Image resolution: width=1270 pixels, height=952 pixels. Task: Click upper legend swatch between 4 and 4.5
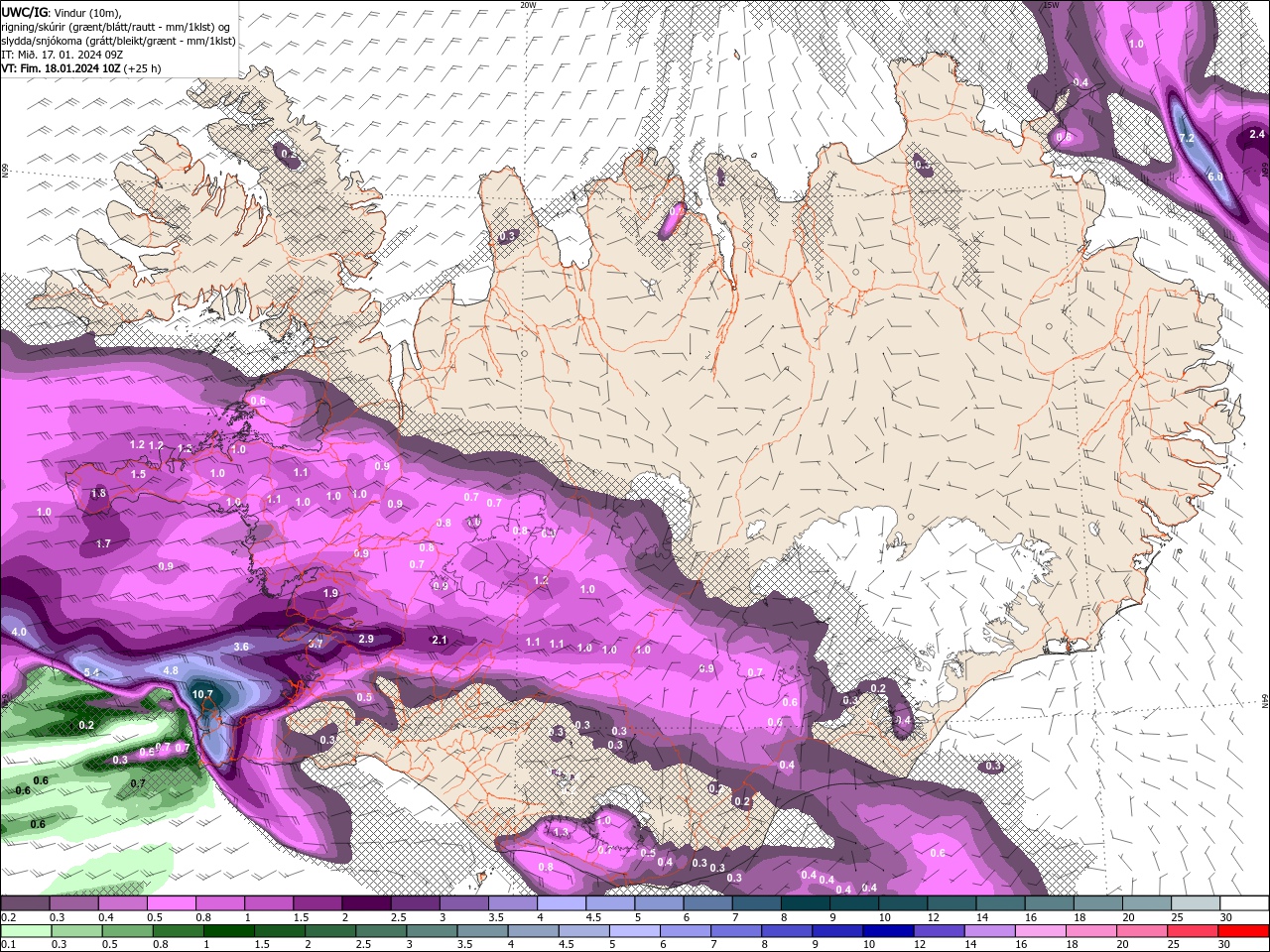pyautogui.click(x=562, y=903)
